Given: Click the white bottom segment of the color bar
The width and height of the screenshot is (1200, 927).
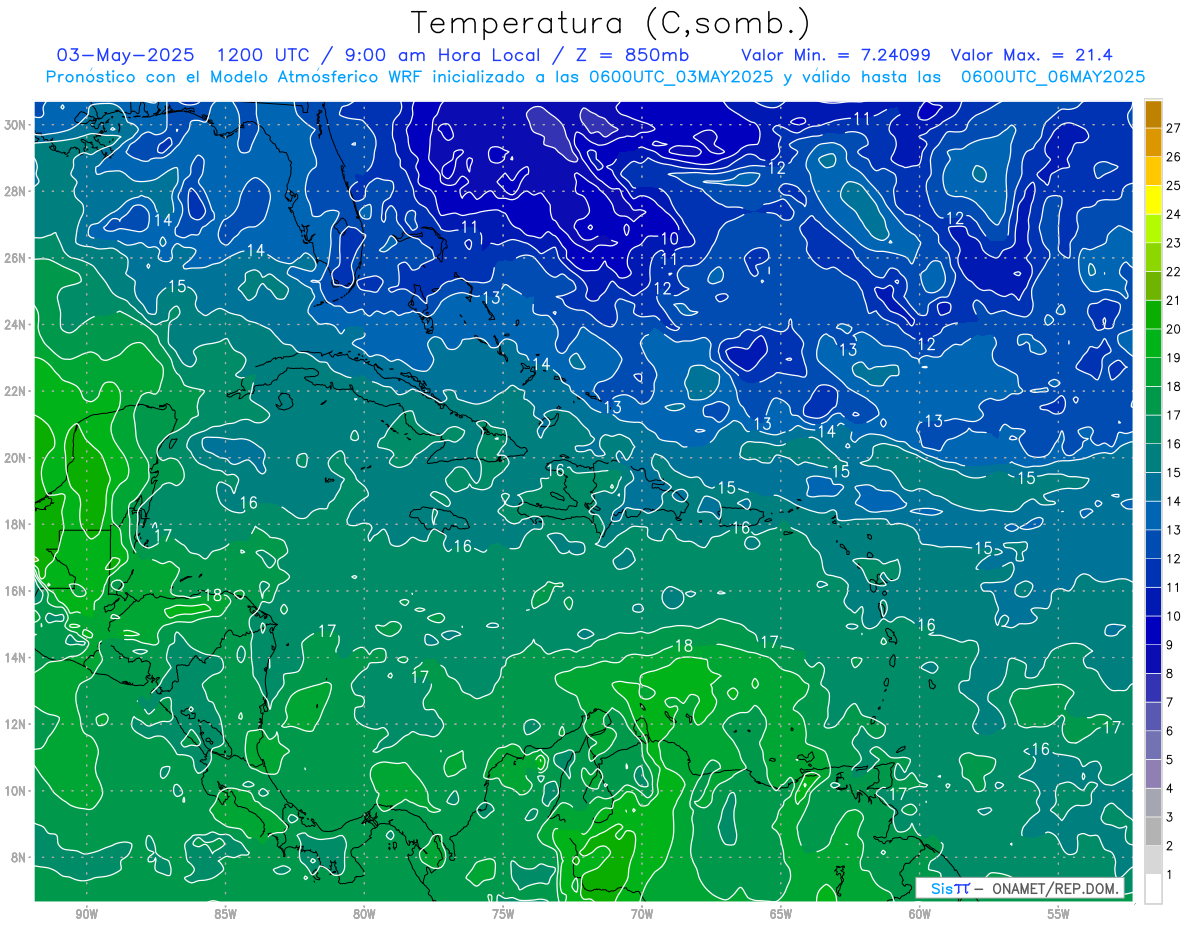Looking at the screenshot, I should pyautogui.click(x=1153, y=888).
